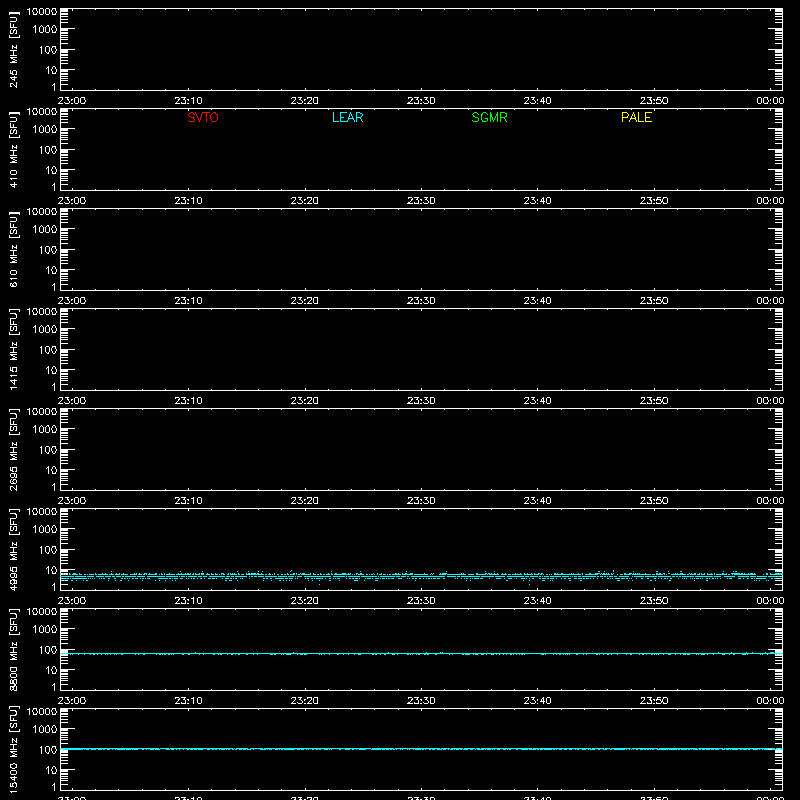Click the 1000 y-axis value in 410 MHz panel

tap(45, 130)
